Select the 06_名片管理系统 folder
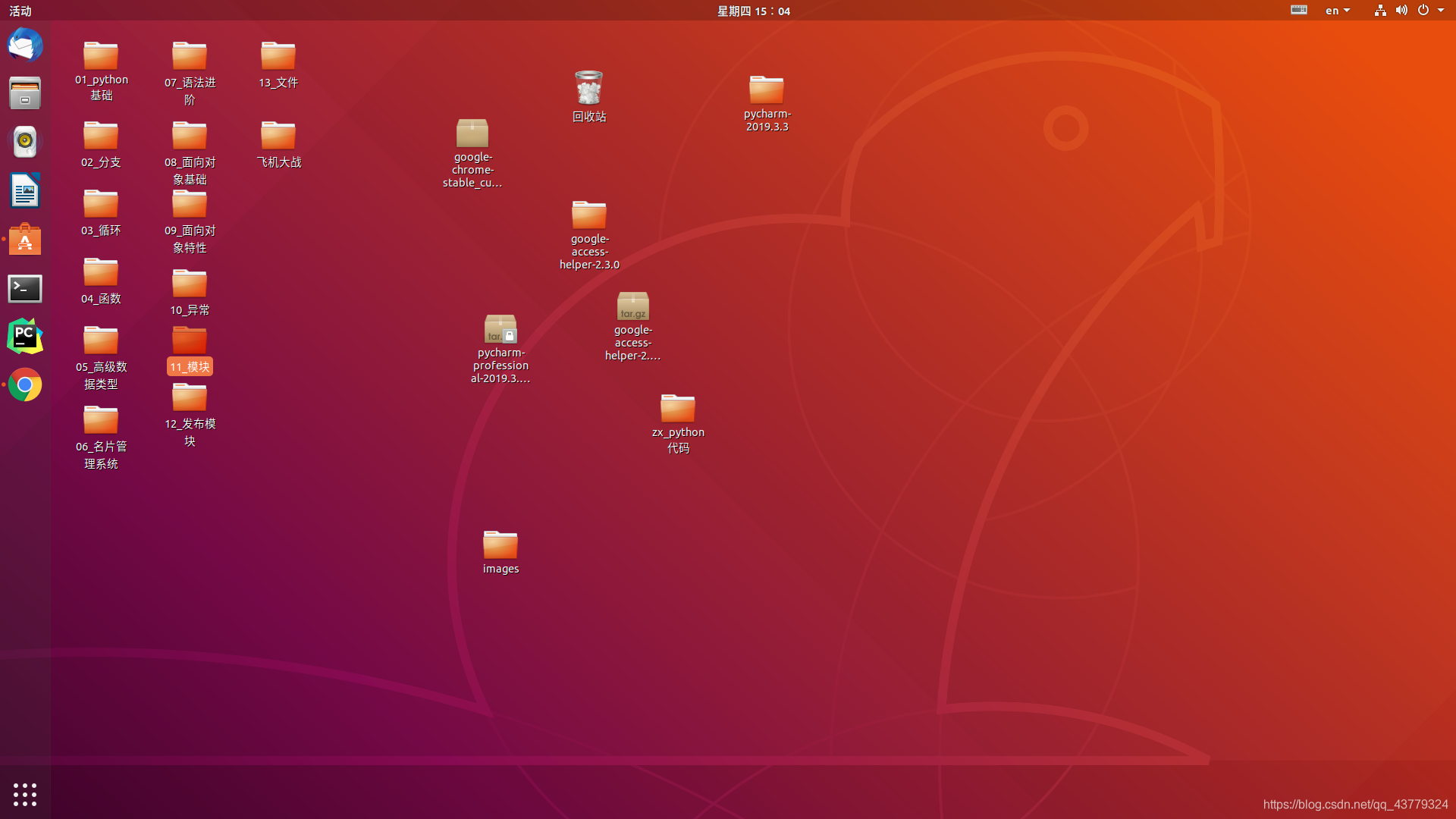The width and height of the screenshot is (1456, 819). pos(101,438)
